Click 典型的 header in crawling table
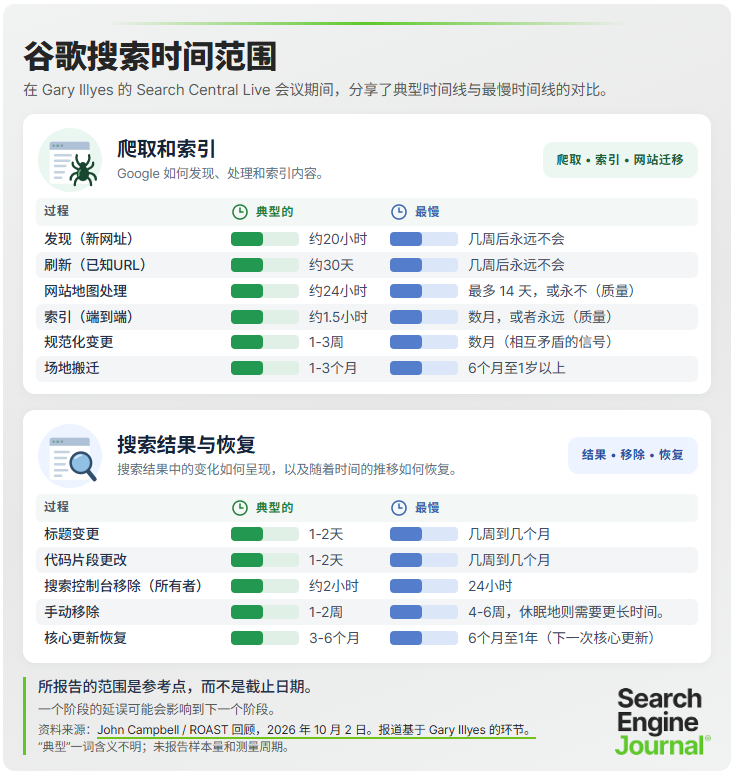The width and height of the screenshot is (740, 777). point(275,212)
